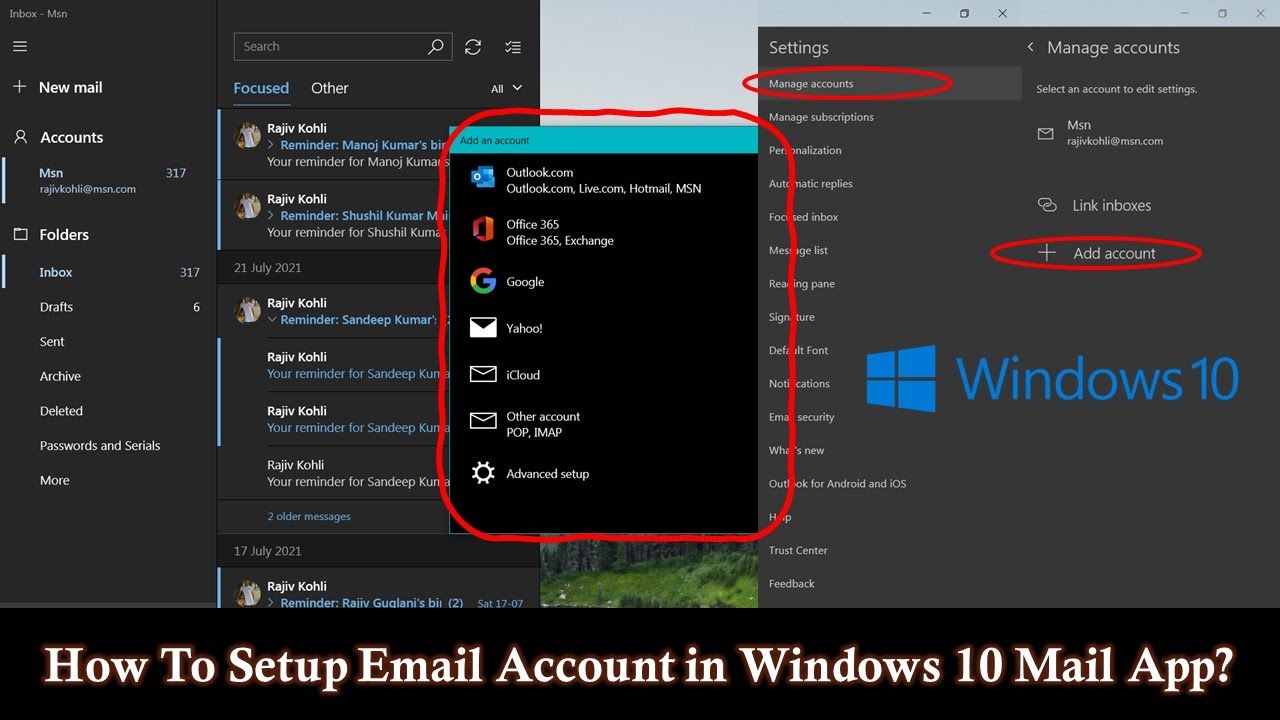Open Manage accounts in Settings
Image resolution: width=1280 pixels, height=720 pixels.
tap(811, 84)
